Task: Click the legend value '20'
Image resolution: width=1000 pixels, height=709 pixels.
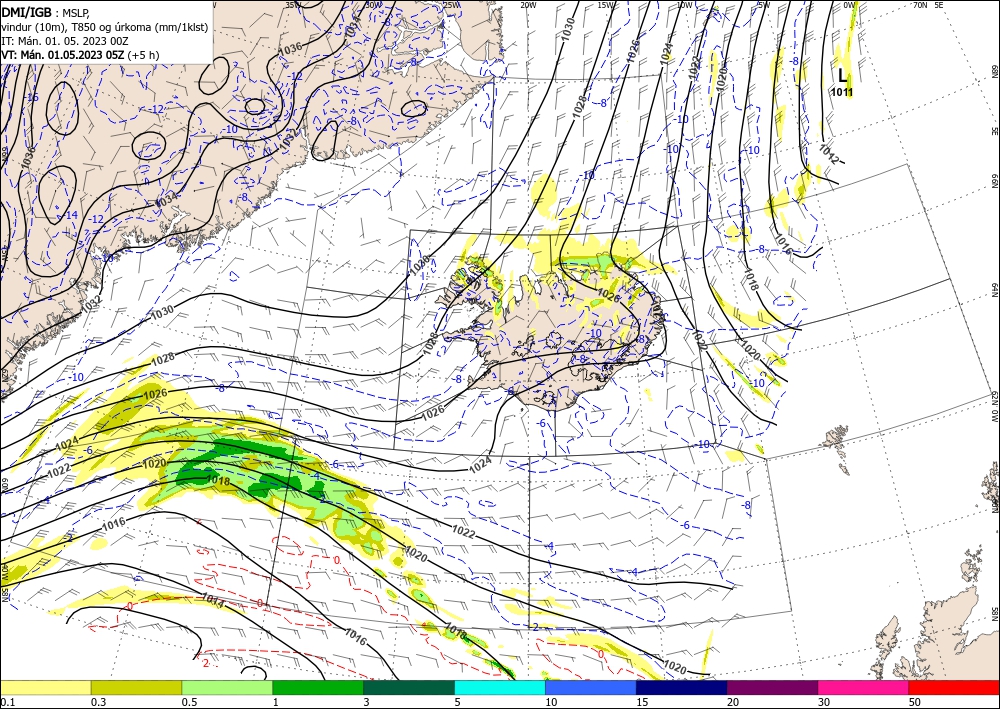Action: [733, 702]
